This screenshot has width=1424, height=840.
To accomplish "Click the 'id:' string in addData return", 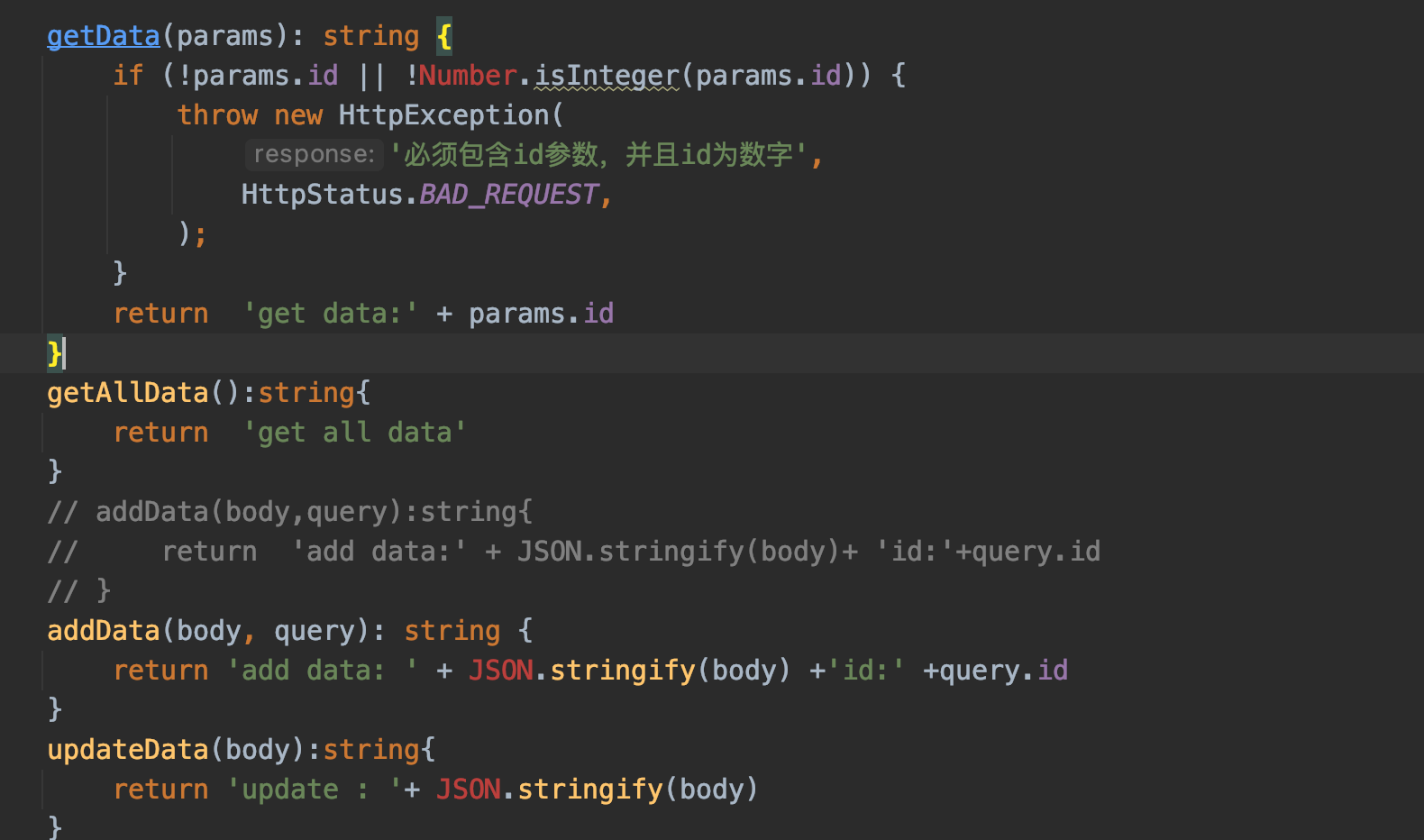I will (866, 671).
